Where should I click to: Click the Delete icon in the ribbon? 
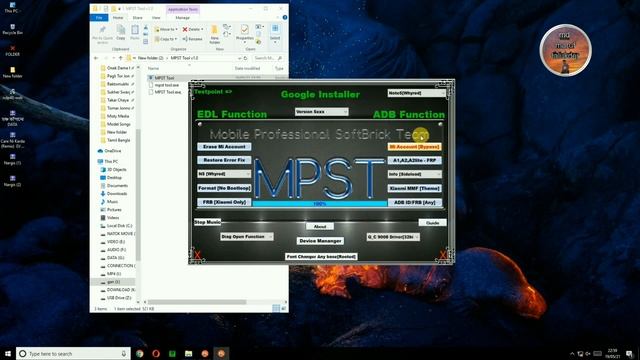coord(193,29)
